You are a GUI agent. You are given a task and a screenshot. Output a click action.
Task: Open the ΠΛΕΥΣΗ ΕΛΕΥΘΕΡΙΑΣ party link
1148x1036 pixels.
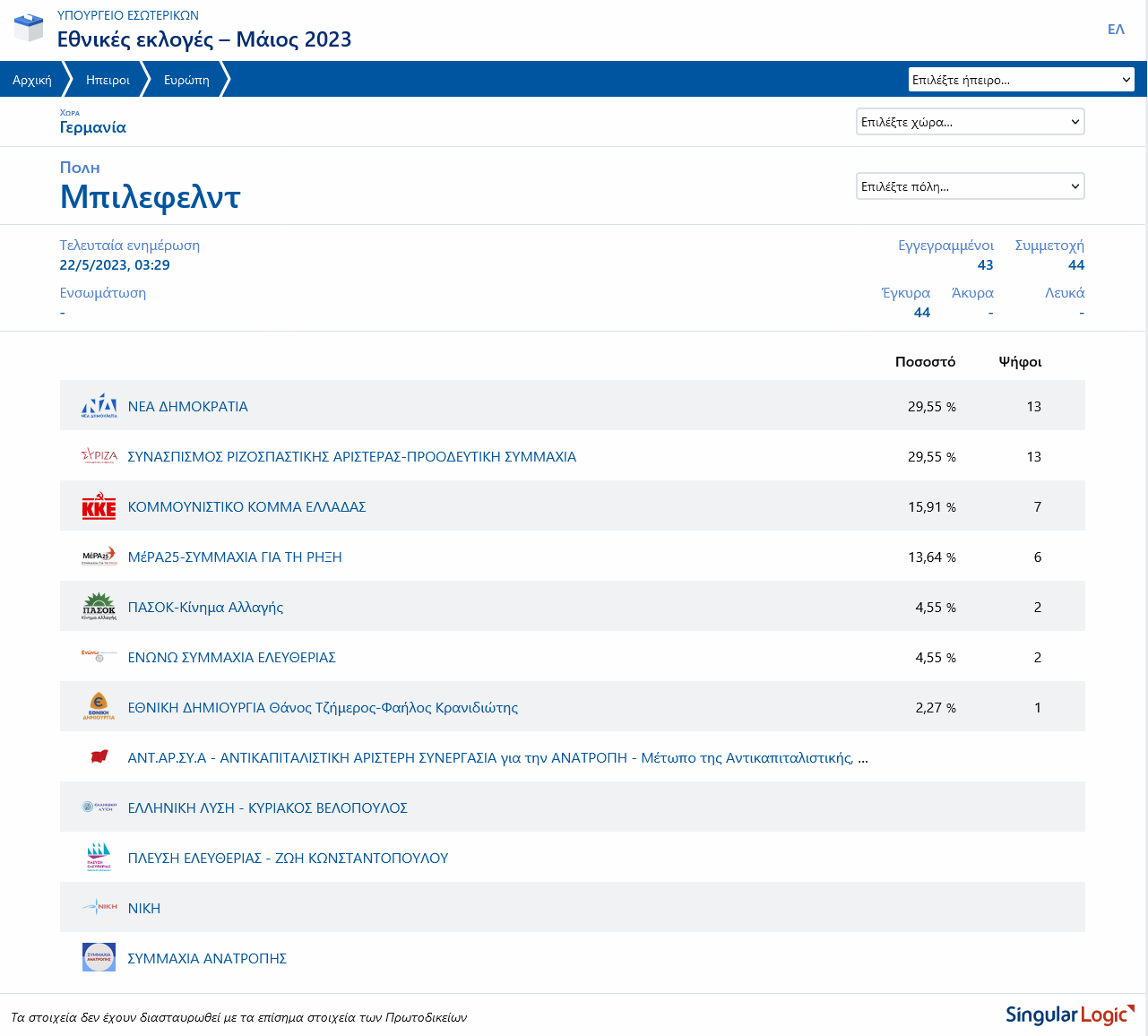tap(289, 858)
